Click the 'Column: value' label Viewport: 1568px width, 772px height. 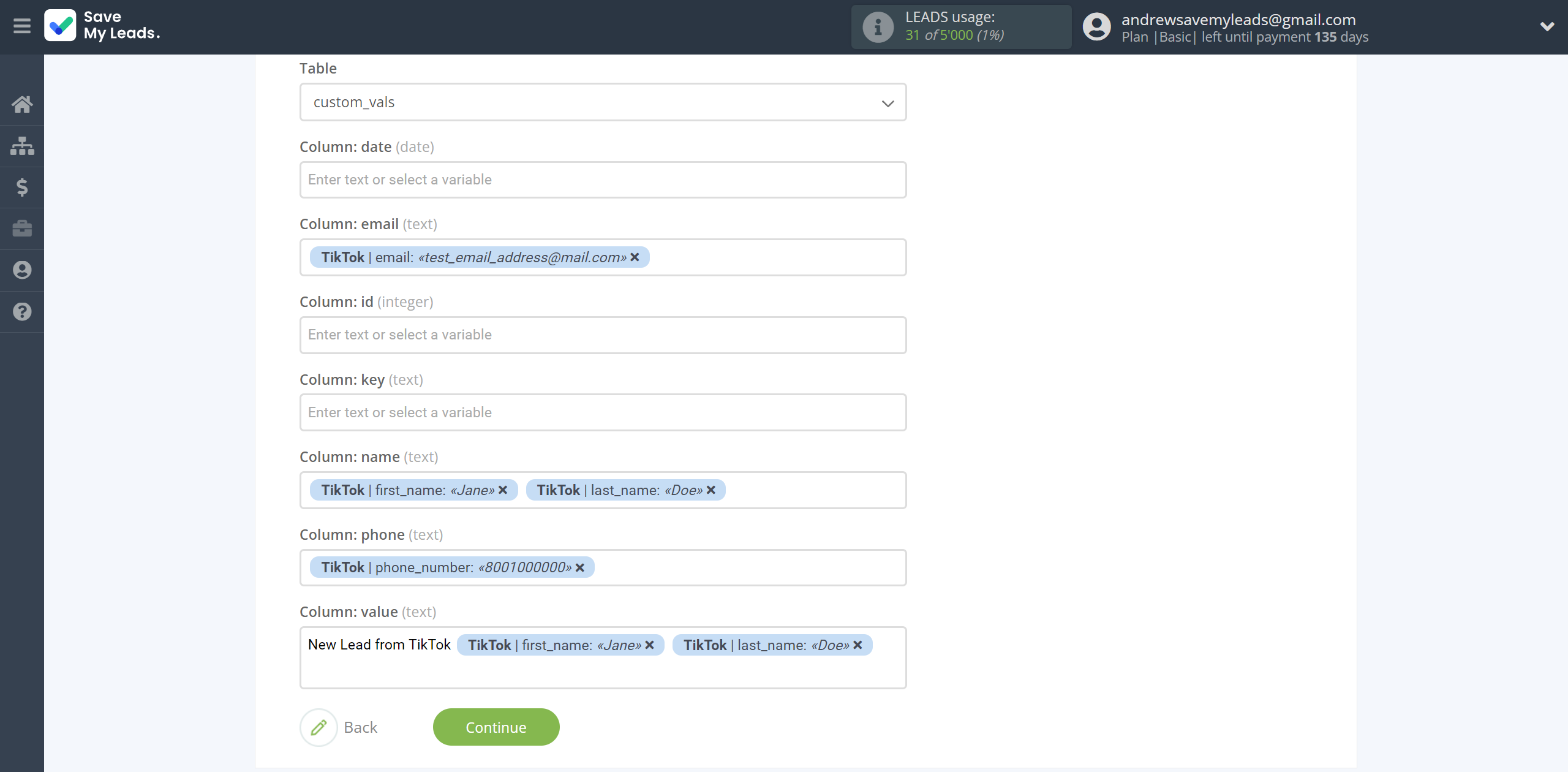[x=367, y=612]
